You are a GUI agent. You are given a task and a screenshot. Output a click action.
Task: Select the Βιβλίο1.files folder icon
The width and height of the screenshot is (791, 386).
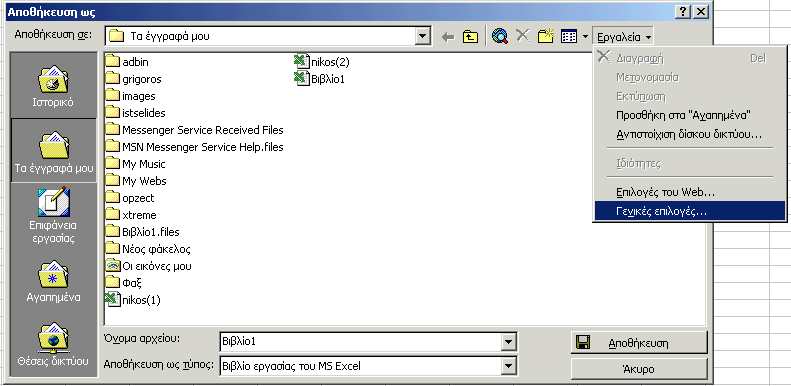tap(112, 232)
